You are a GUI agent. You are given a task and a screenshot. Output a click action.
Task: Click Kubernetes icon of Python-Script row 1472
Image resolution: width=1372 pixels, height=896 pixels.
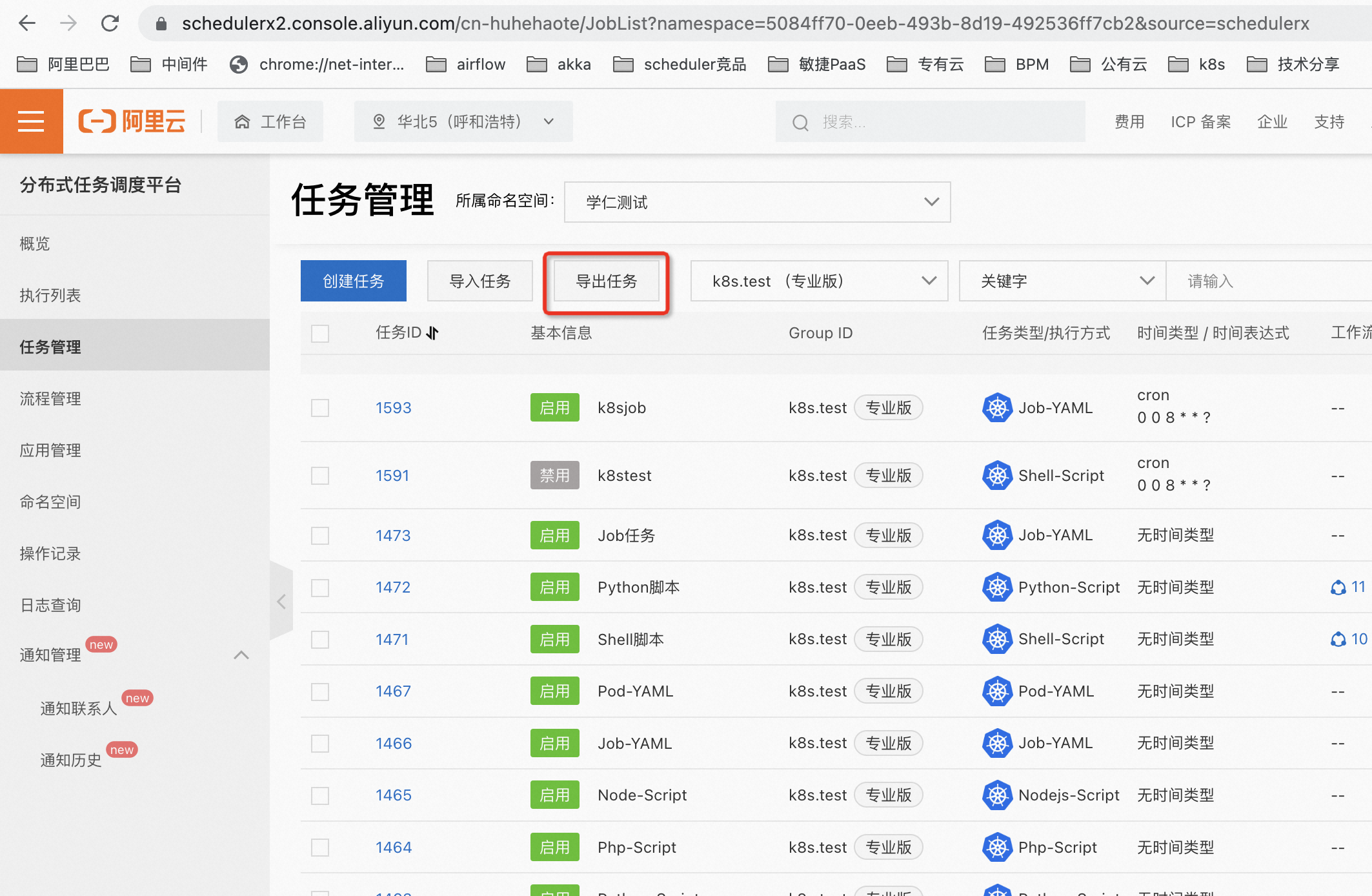(997, 587)
